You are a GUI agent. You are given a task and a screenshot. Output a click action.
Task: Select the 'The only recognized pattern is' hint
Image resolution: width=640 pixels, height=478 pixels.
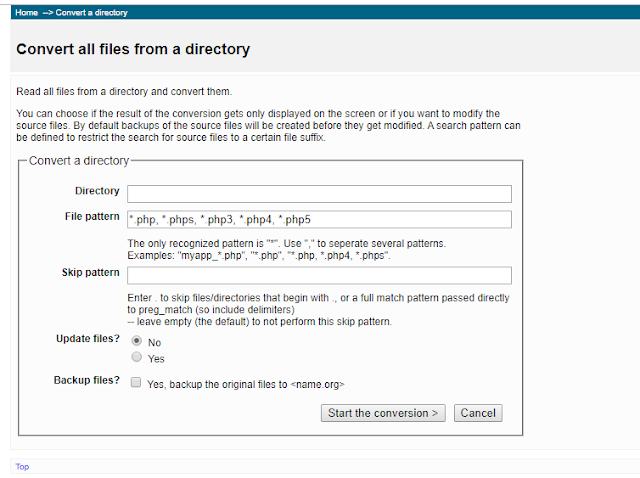coord(287,244)
